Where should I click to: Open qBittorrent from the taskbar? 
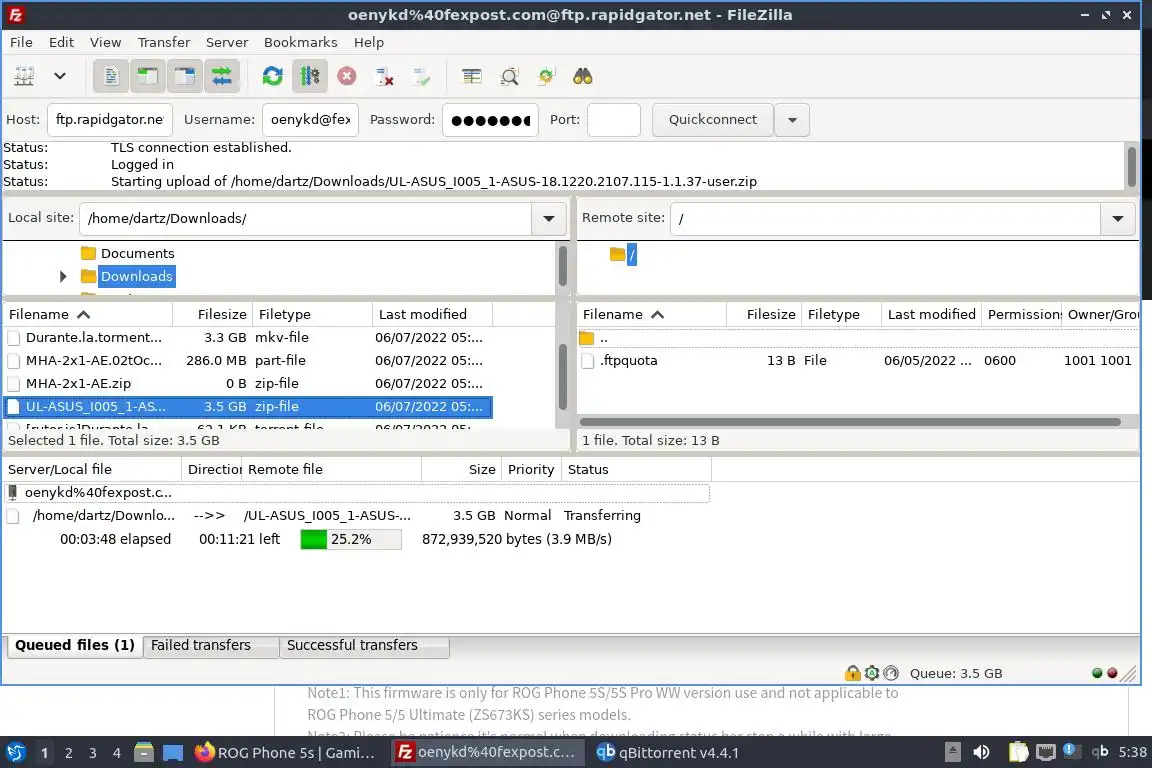(x=667, y=753)
